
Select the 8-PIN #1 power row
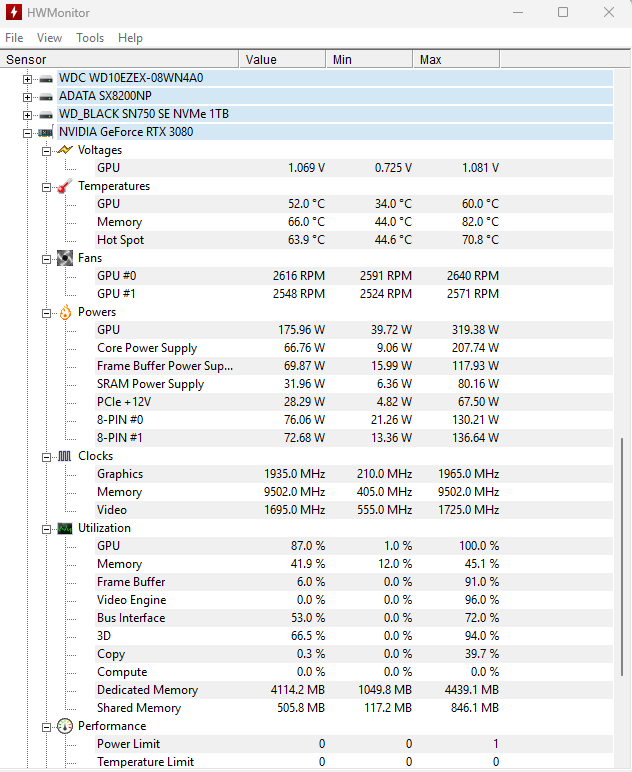click(x=354, y=438)
